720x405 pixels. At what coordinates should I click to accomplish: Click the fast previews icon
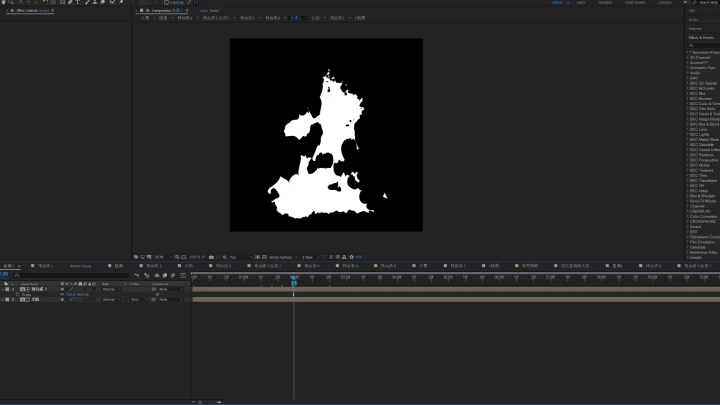331,257
